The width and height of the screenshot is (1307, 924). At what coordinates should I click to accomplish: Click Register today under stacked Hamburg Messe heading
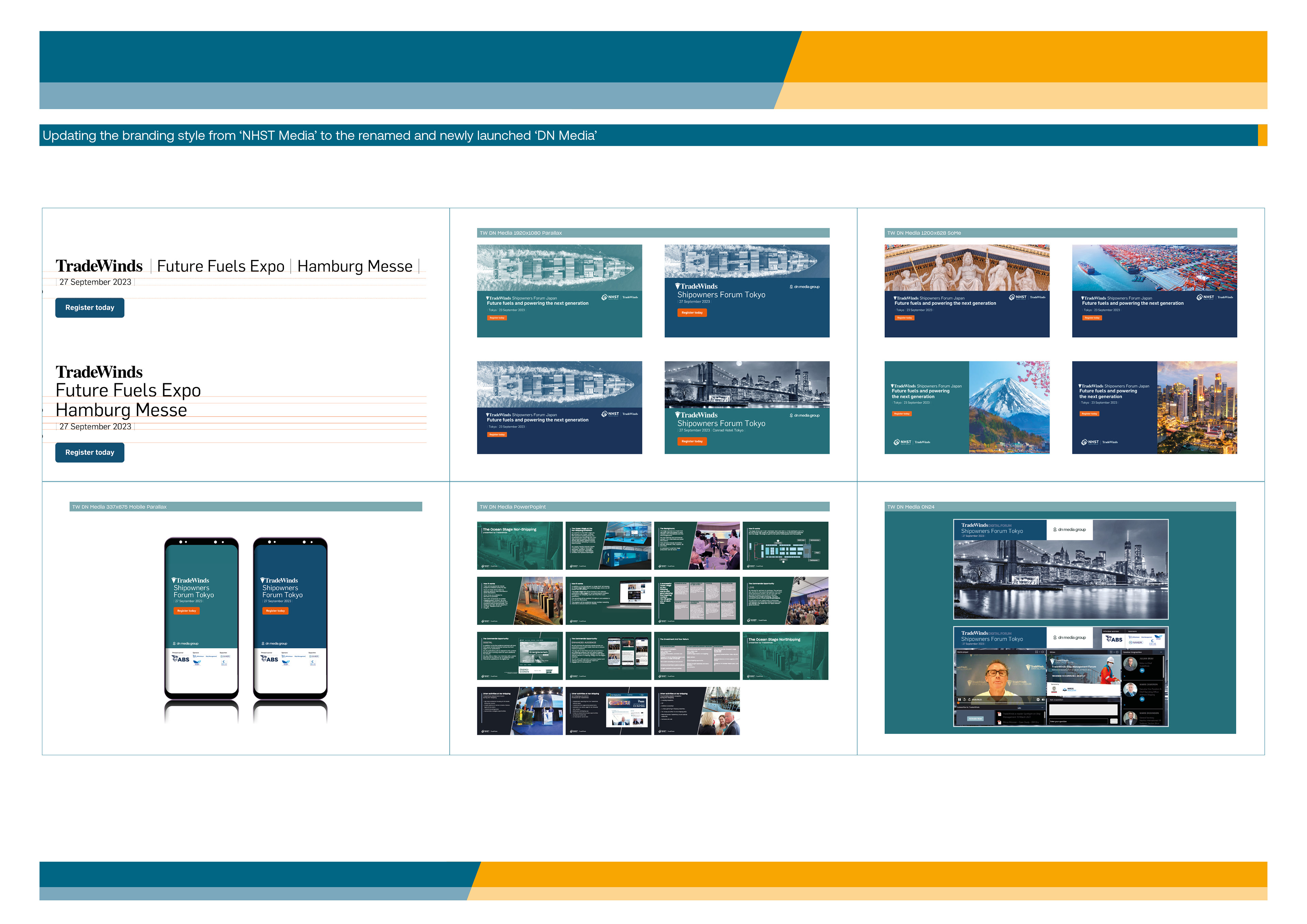tap(90, 453)
